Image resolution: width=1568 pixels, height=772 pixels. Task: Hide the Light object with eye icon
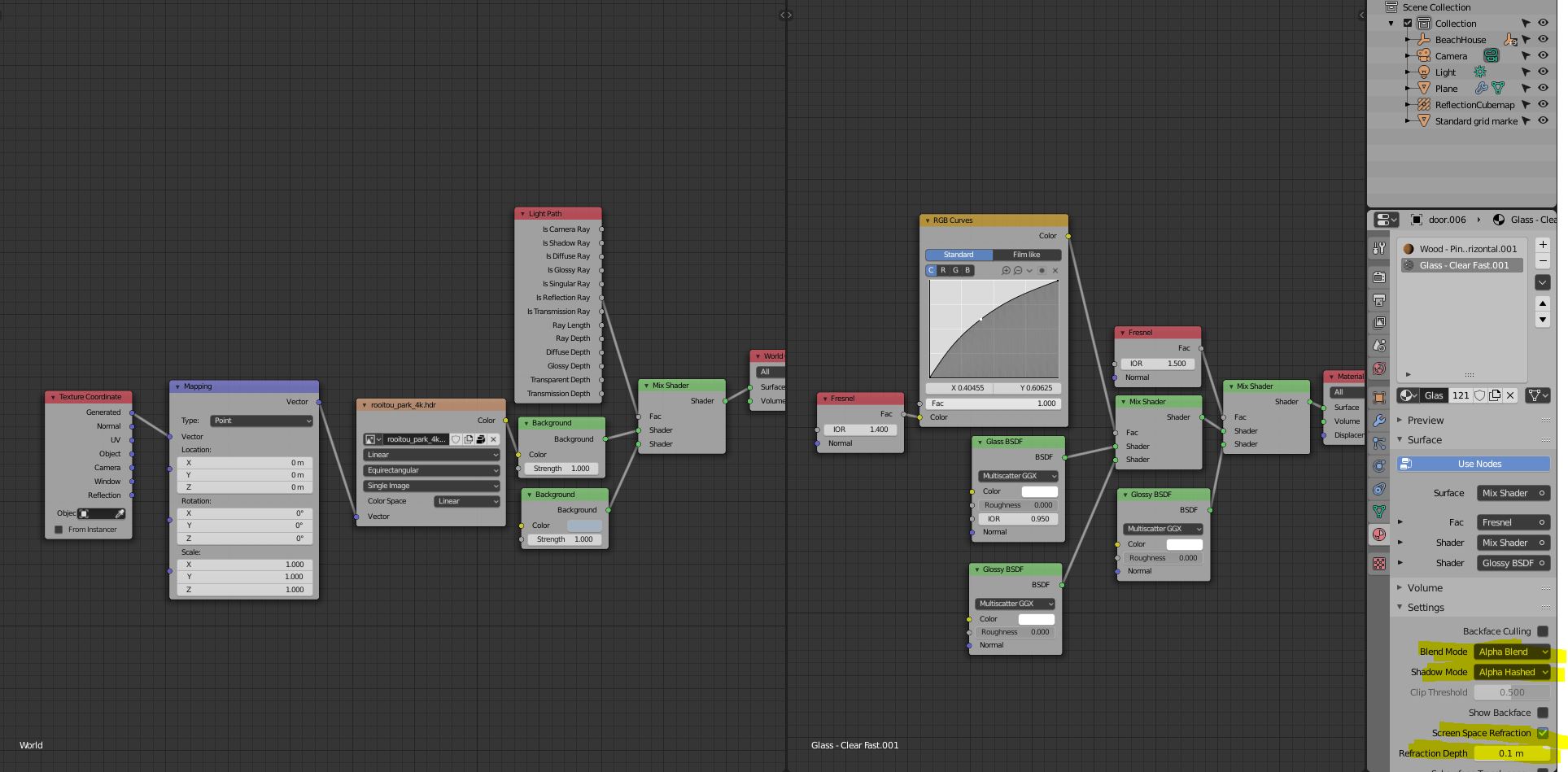[1543, 72]
